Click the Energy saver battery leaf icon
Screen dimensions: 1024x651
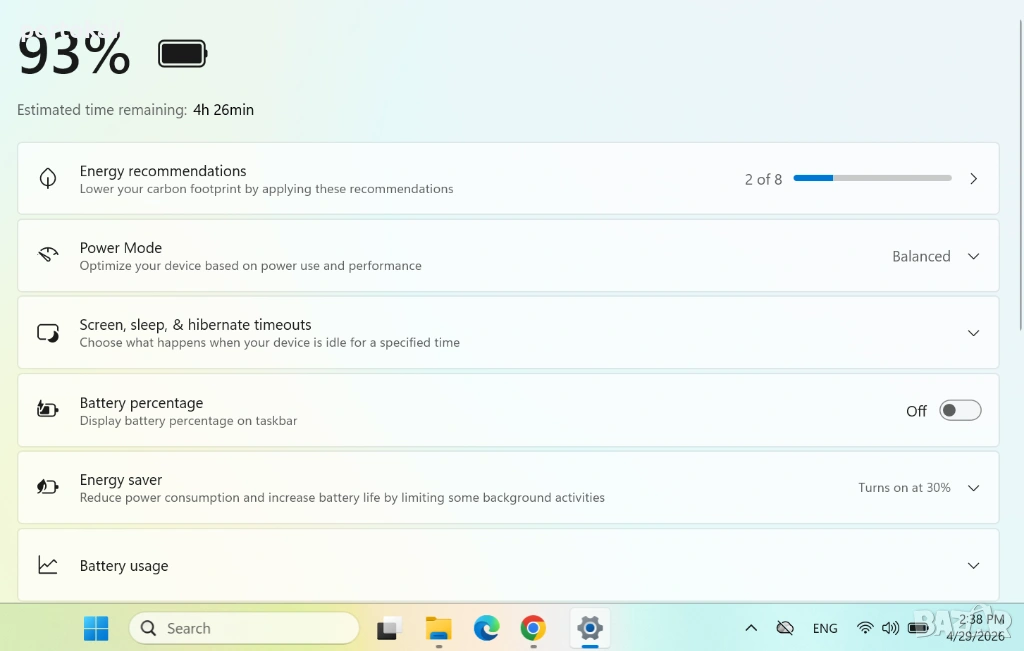coord(48,486)
